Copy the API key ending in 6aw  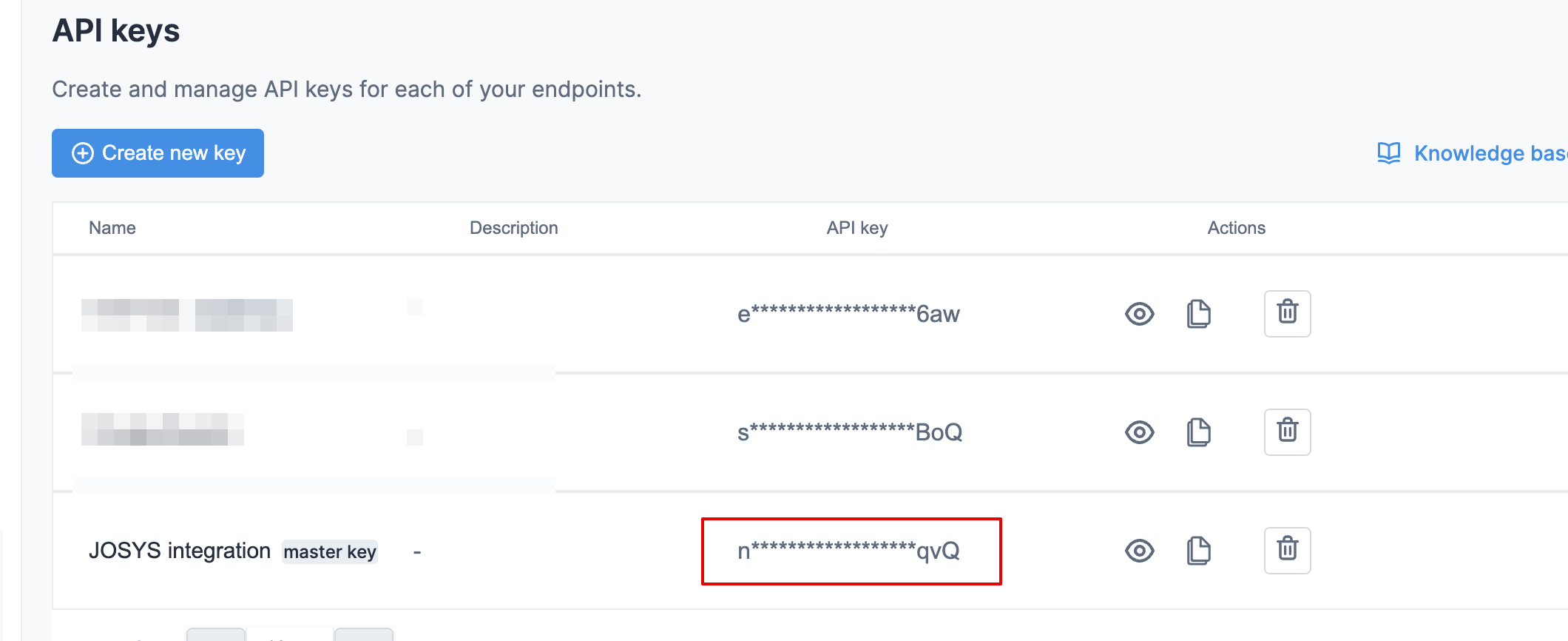pos(1198,314)
